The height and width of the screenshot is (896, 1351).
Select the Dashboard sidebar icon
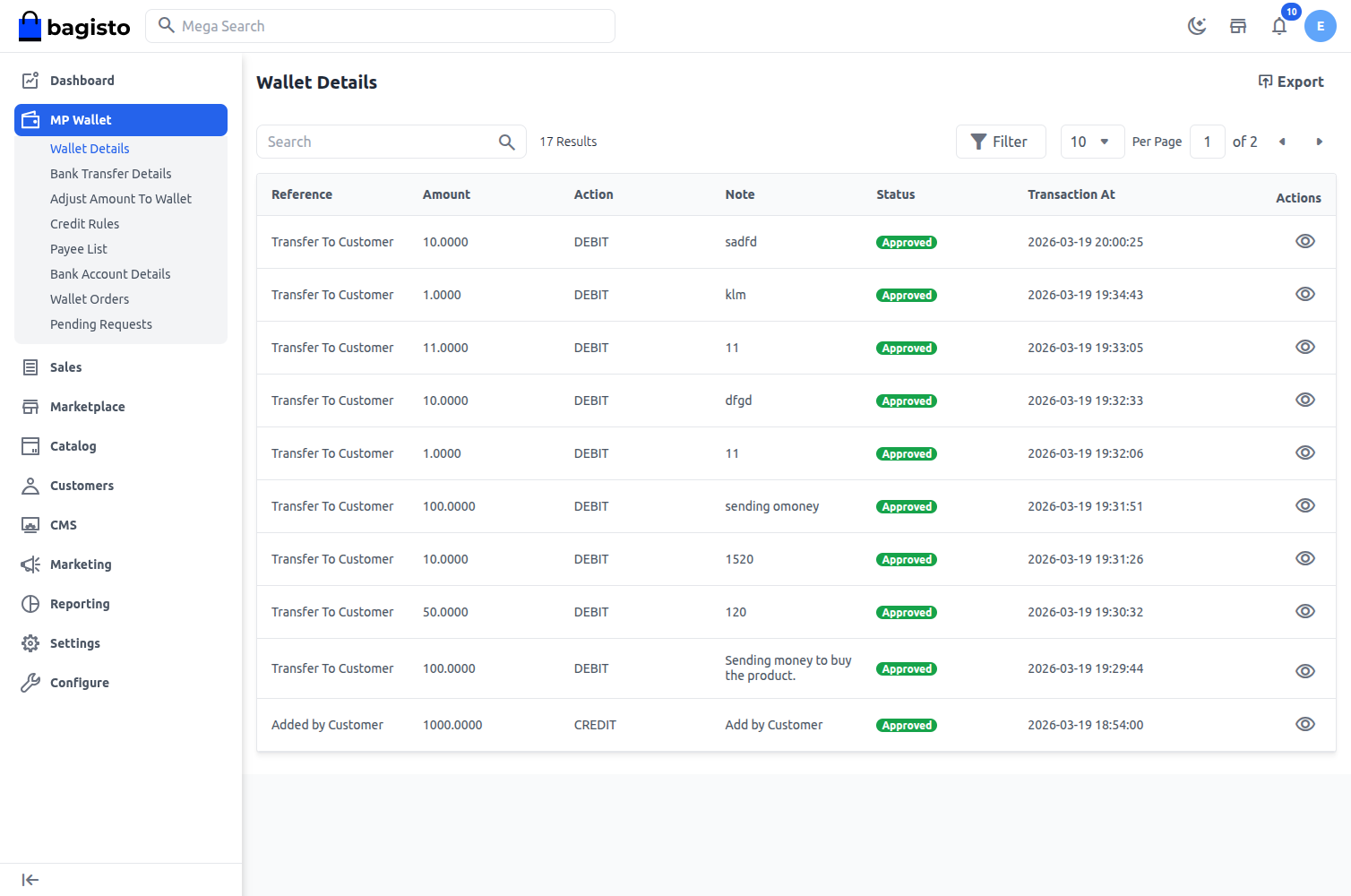click(30, 80)
